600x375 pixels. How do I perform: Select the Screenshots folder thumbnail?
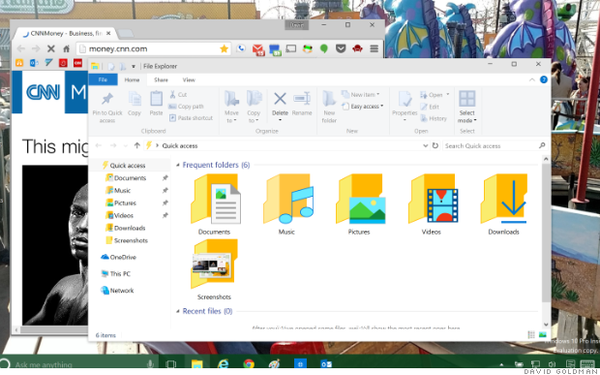214,269
